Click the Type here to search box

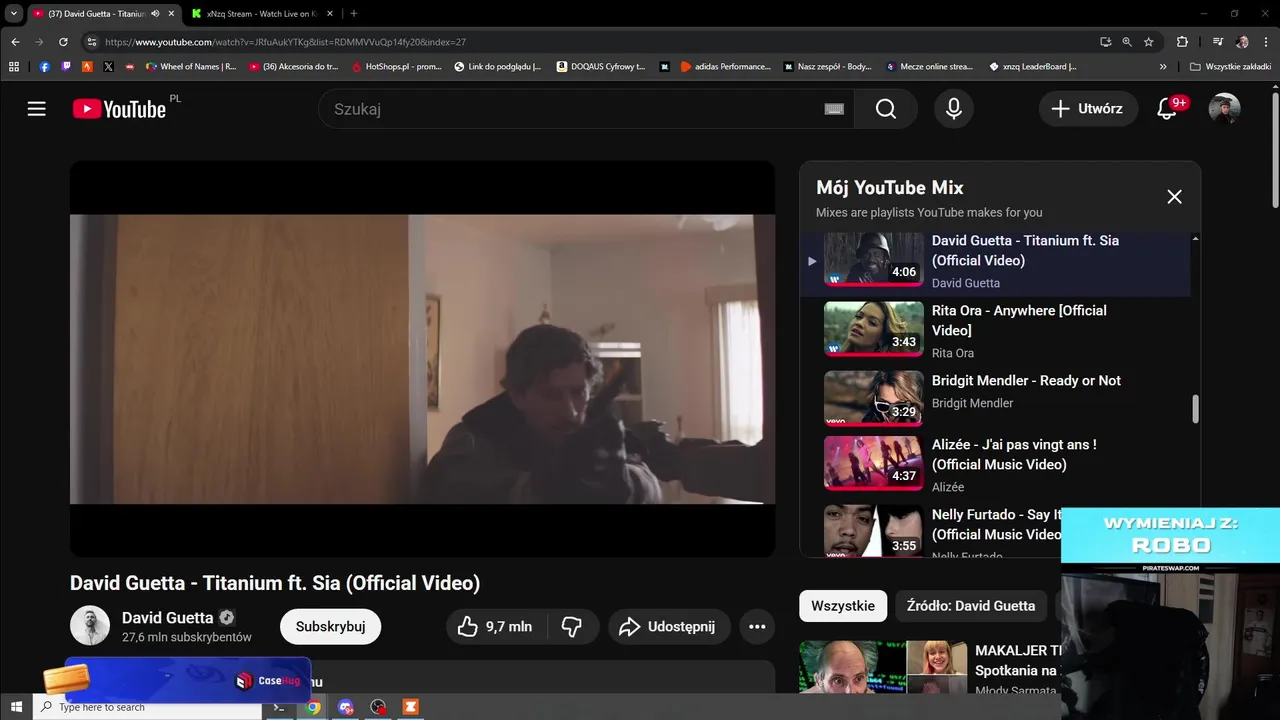tap(146, 707)
